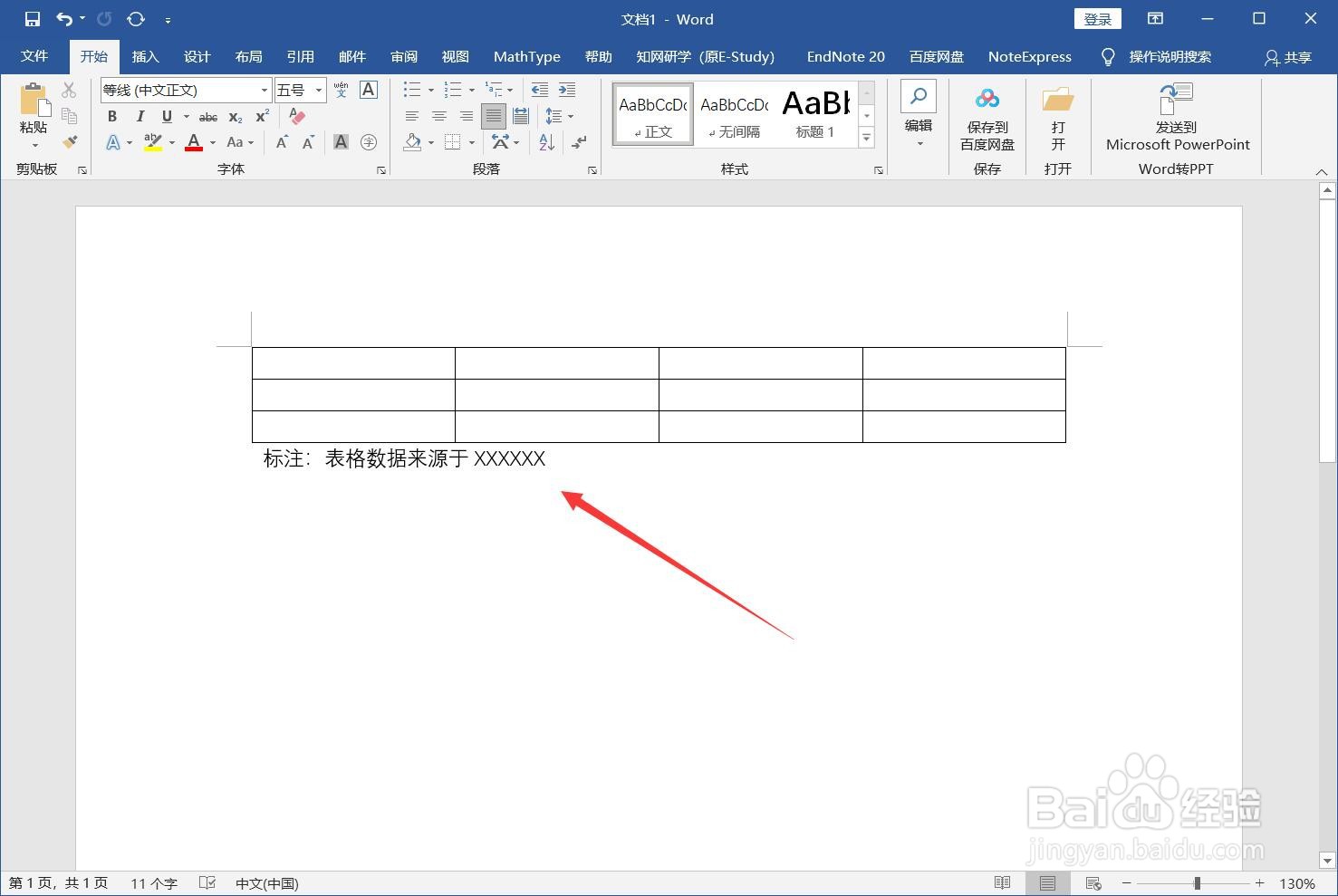Open the 编辑 search dropdown

919,116
